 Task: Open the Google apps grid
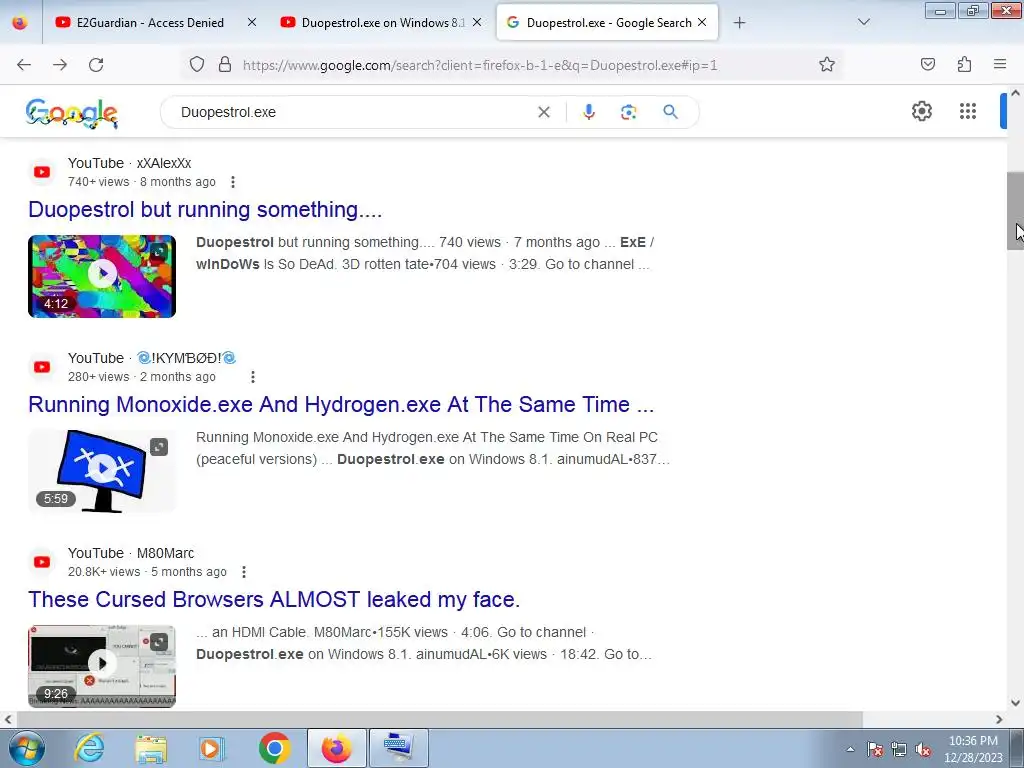coord(968,112)
